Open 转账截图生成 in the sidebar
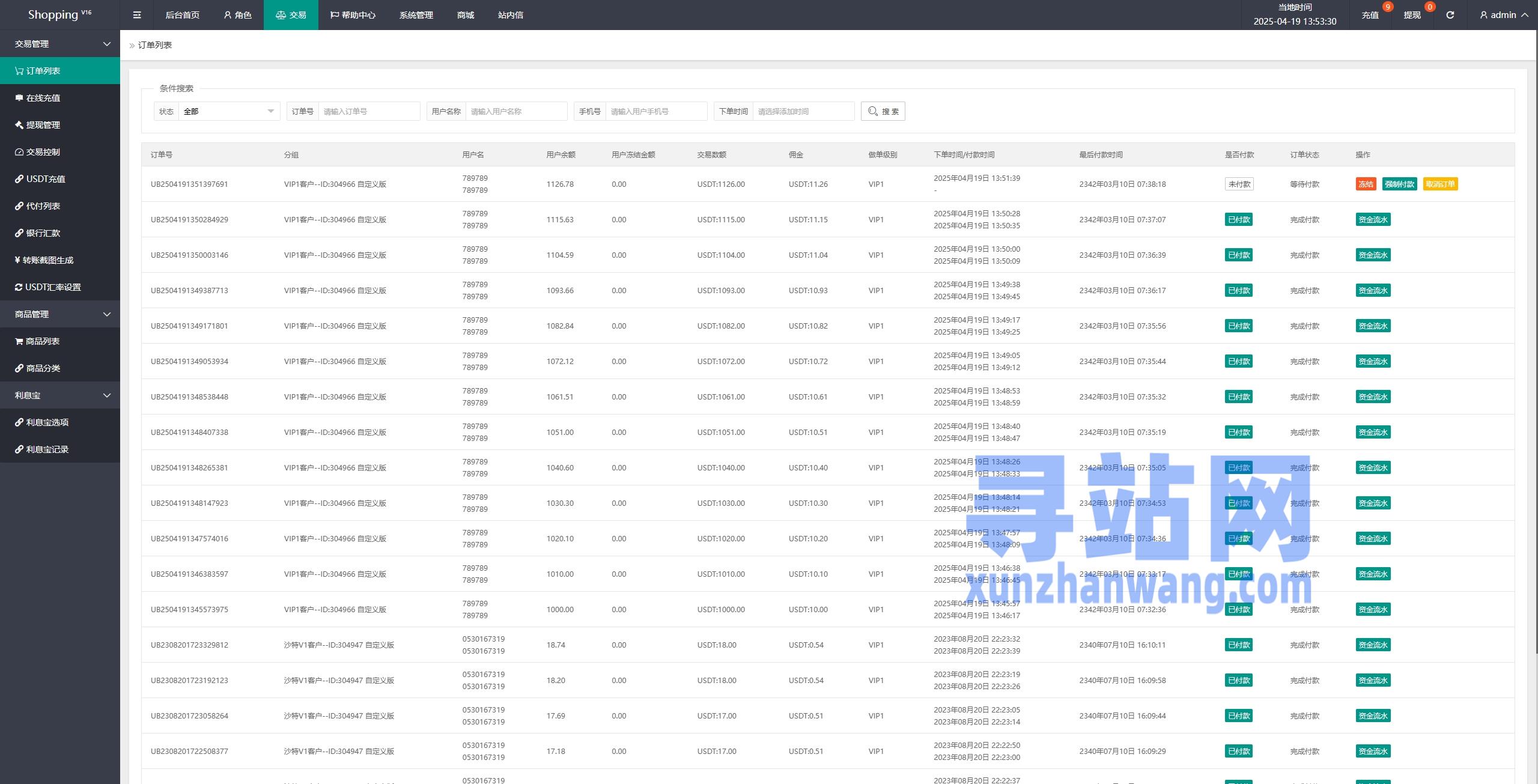Viewport: 1538px width, 784px height. point(60,260)
